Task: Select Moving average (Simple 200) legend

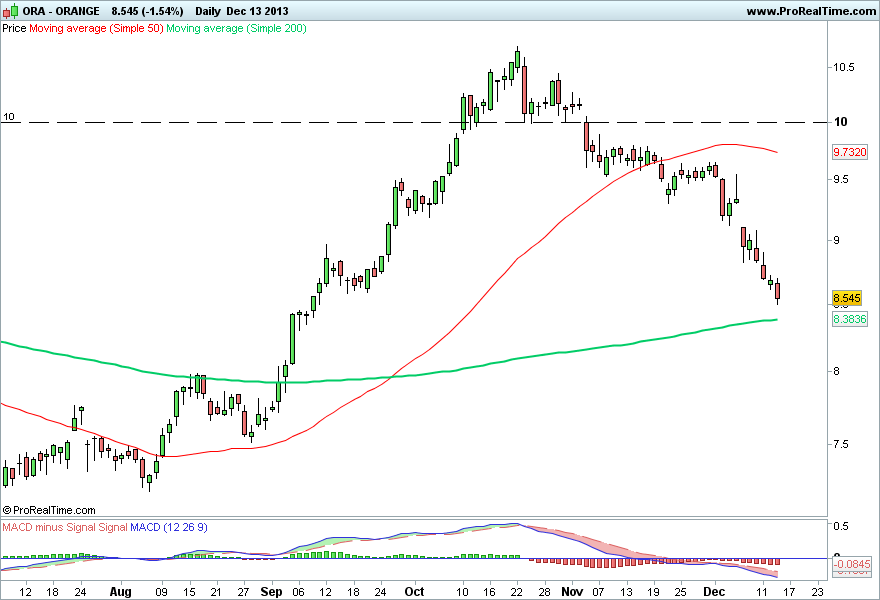Action: coord(236,28)
